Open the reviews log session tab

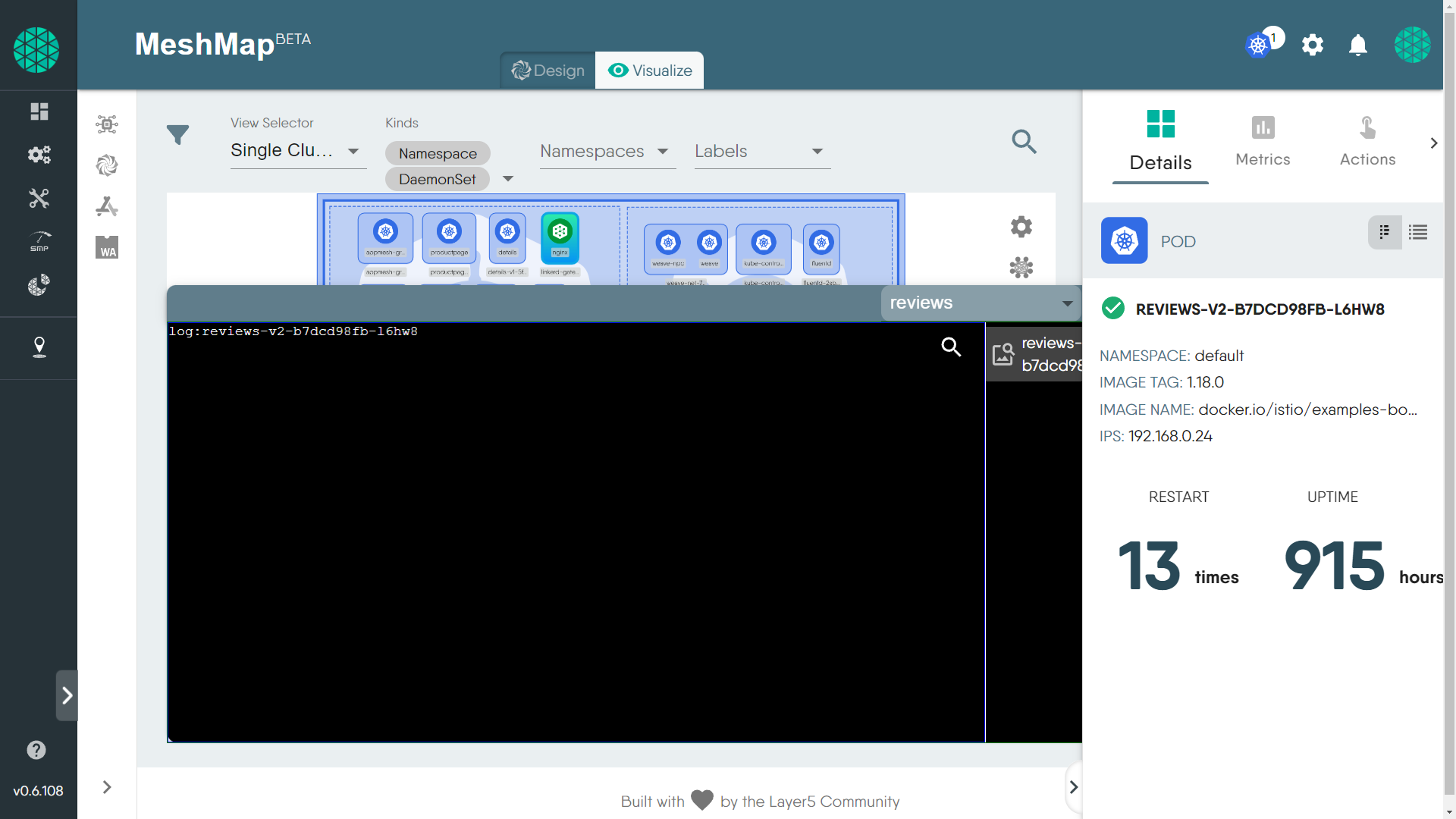click(x=1034, y=353)
